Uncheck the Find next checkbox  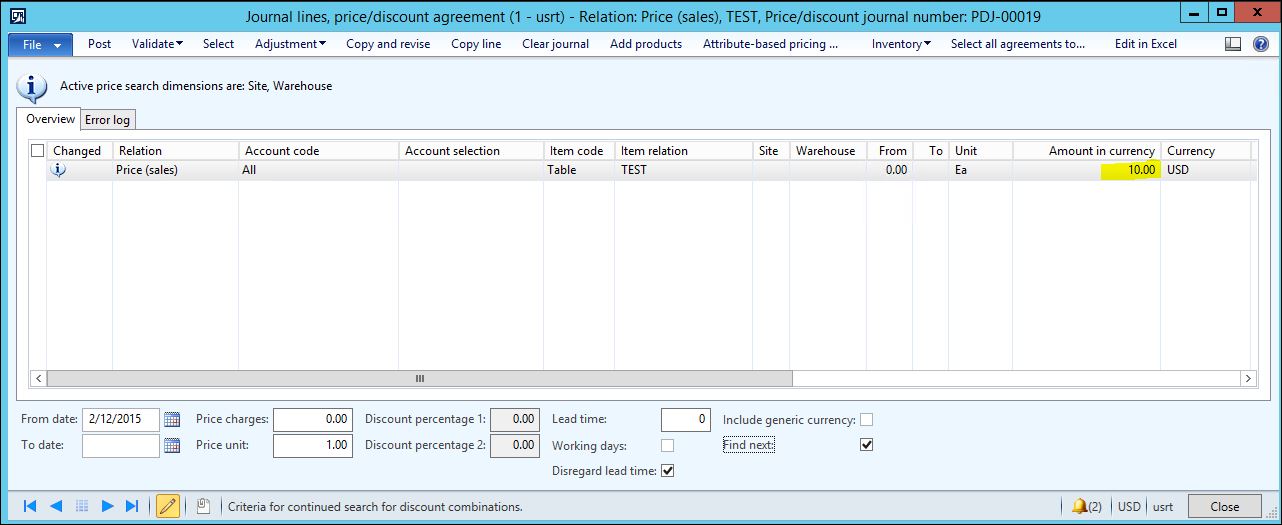point(866,445)
